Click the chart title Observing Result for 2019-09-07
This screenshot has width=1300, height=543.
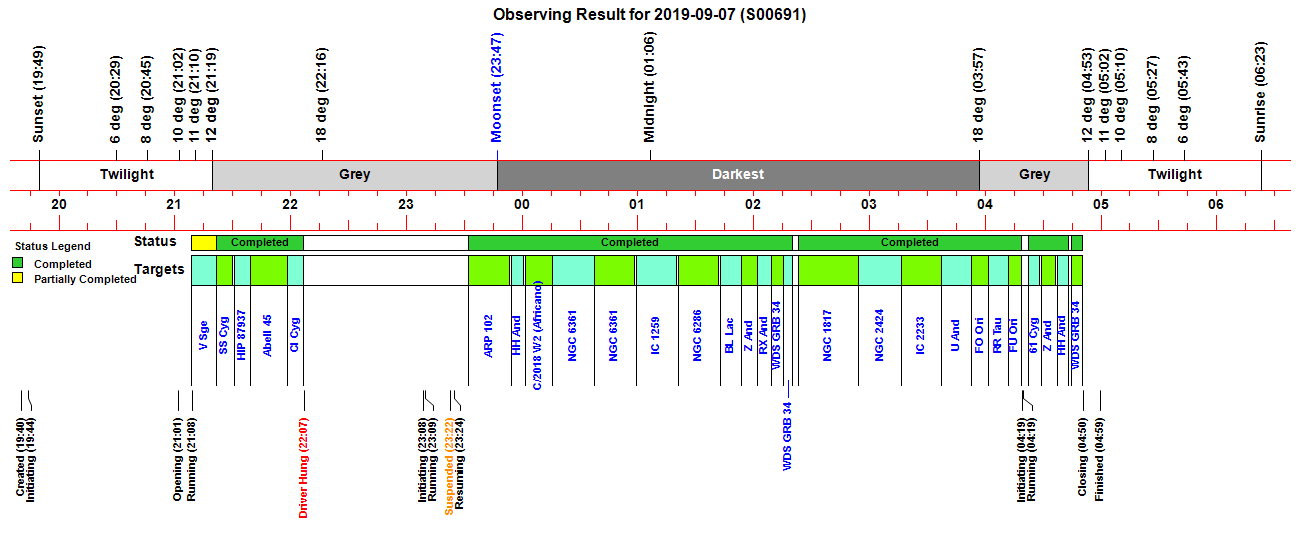[x=650, y=15]
